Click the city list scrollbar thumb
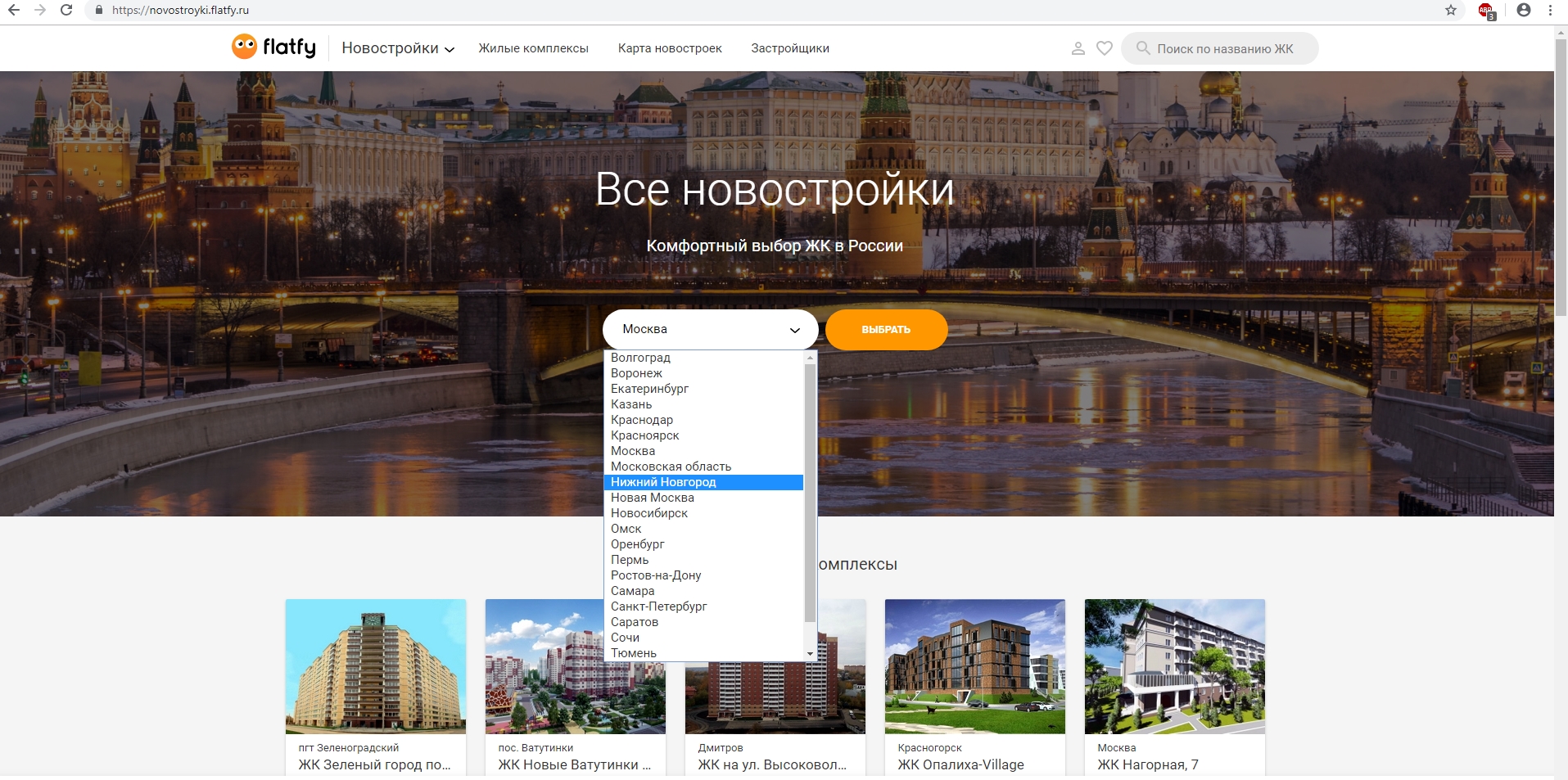The height and width of the screenshot is (780, 1568). pyautogui.click(x=810, y=493)
